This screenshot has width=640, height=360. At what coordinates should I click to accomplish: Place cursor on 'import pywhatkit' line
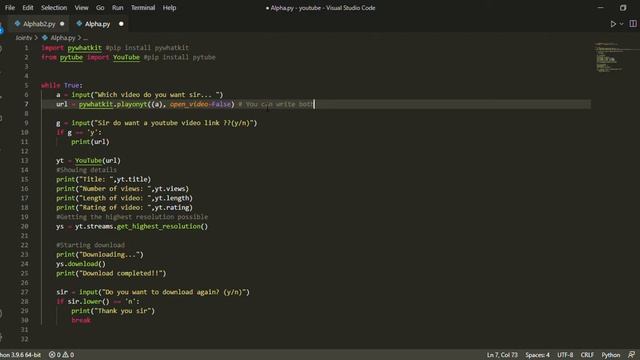[x=115, y=48]
